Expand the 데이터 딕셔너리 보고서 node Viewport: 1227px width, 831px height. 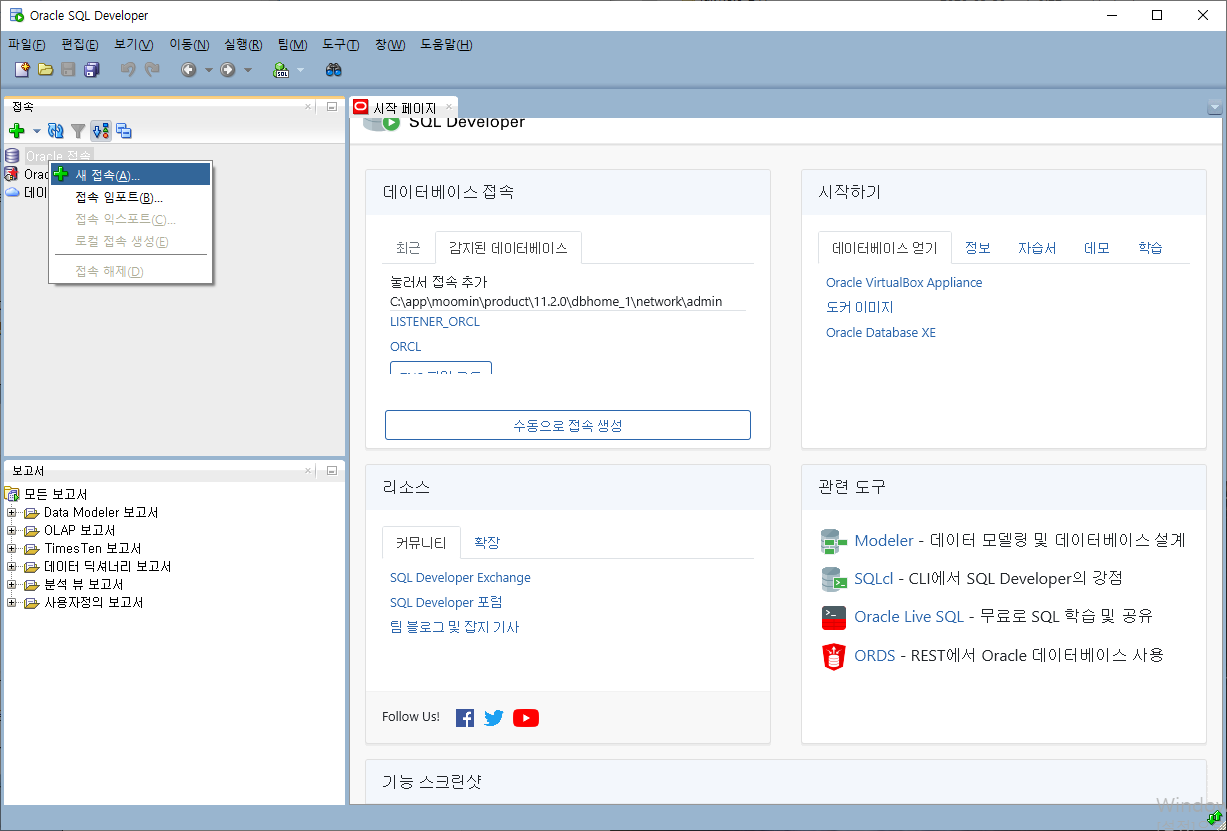[12, 567]
